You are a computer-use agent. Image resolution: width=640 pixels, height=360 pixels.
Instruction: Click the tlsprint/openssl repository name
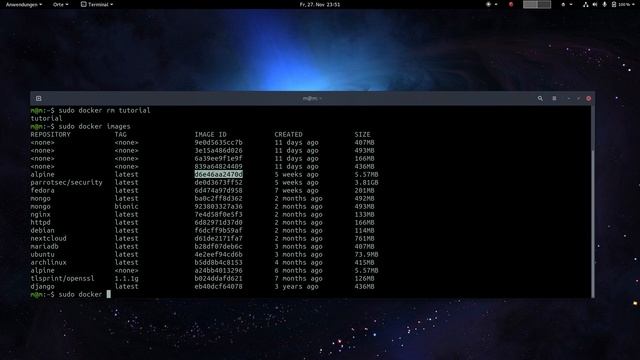[62, 278]
